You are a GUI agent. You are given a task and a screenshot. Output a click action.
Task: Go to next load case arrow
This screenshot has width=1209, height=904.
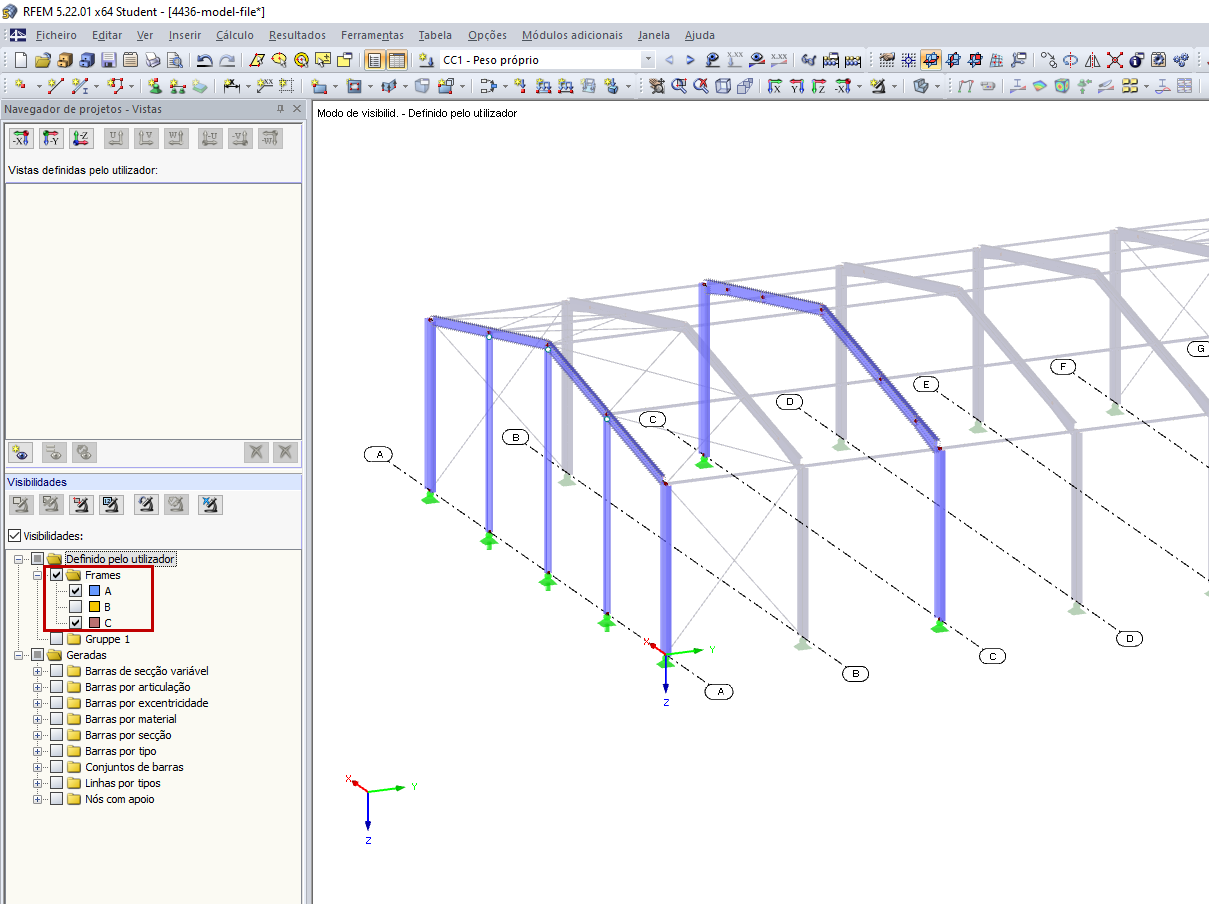690,60
